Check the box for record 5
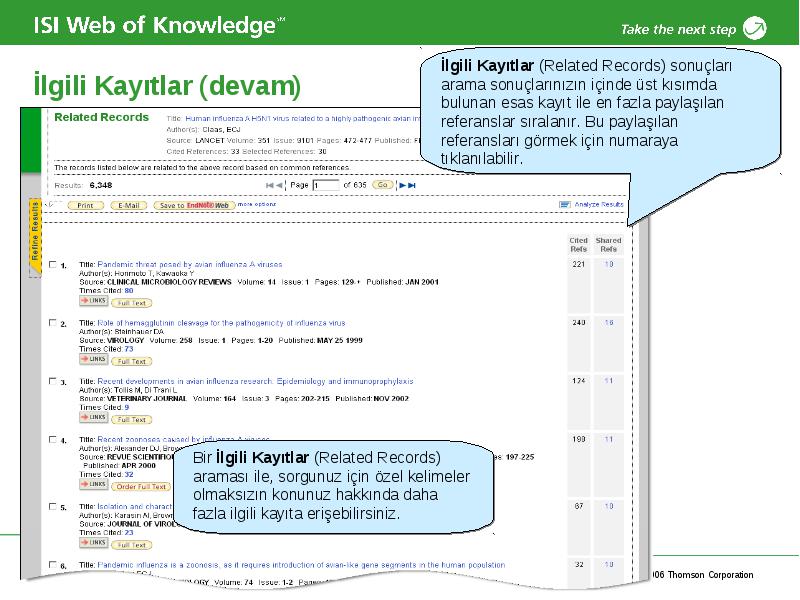The image size is (800, 600). click(53, 506)
